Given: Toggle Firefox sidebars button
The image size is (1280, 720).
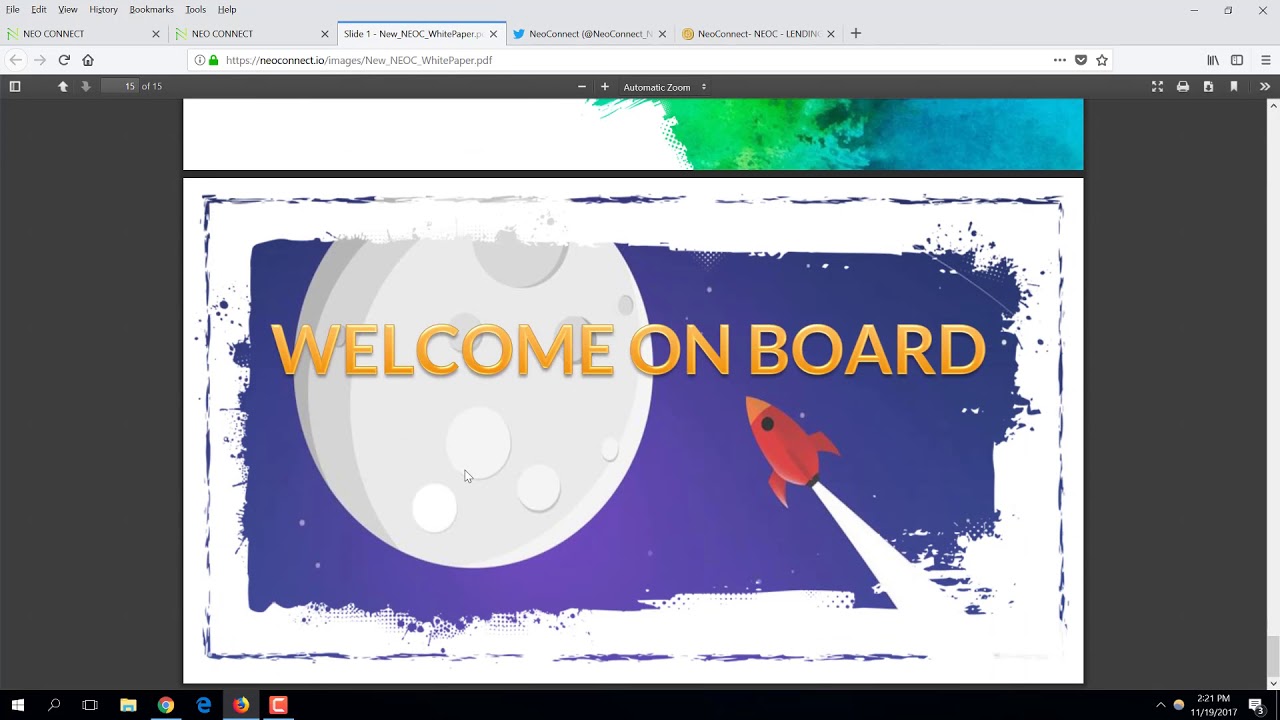Looking at the screenshot, I should point(1237,60).
